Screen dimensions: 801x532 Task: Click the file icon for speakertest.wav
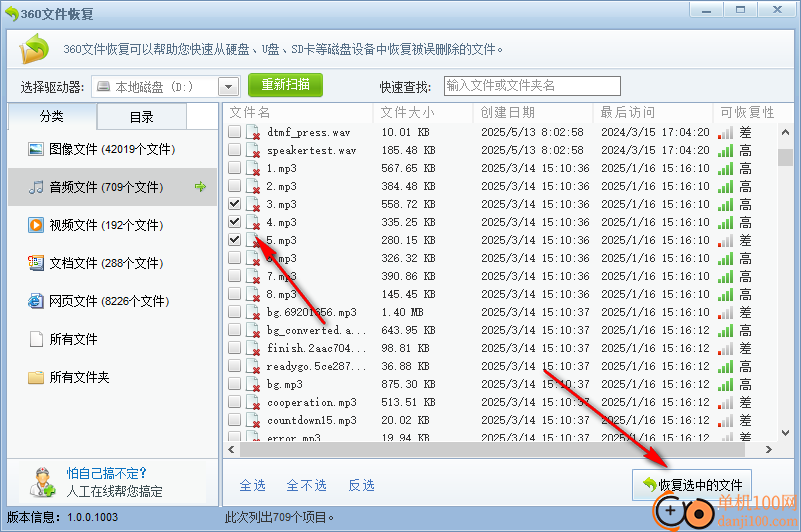pos(253,150)
